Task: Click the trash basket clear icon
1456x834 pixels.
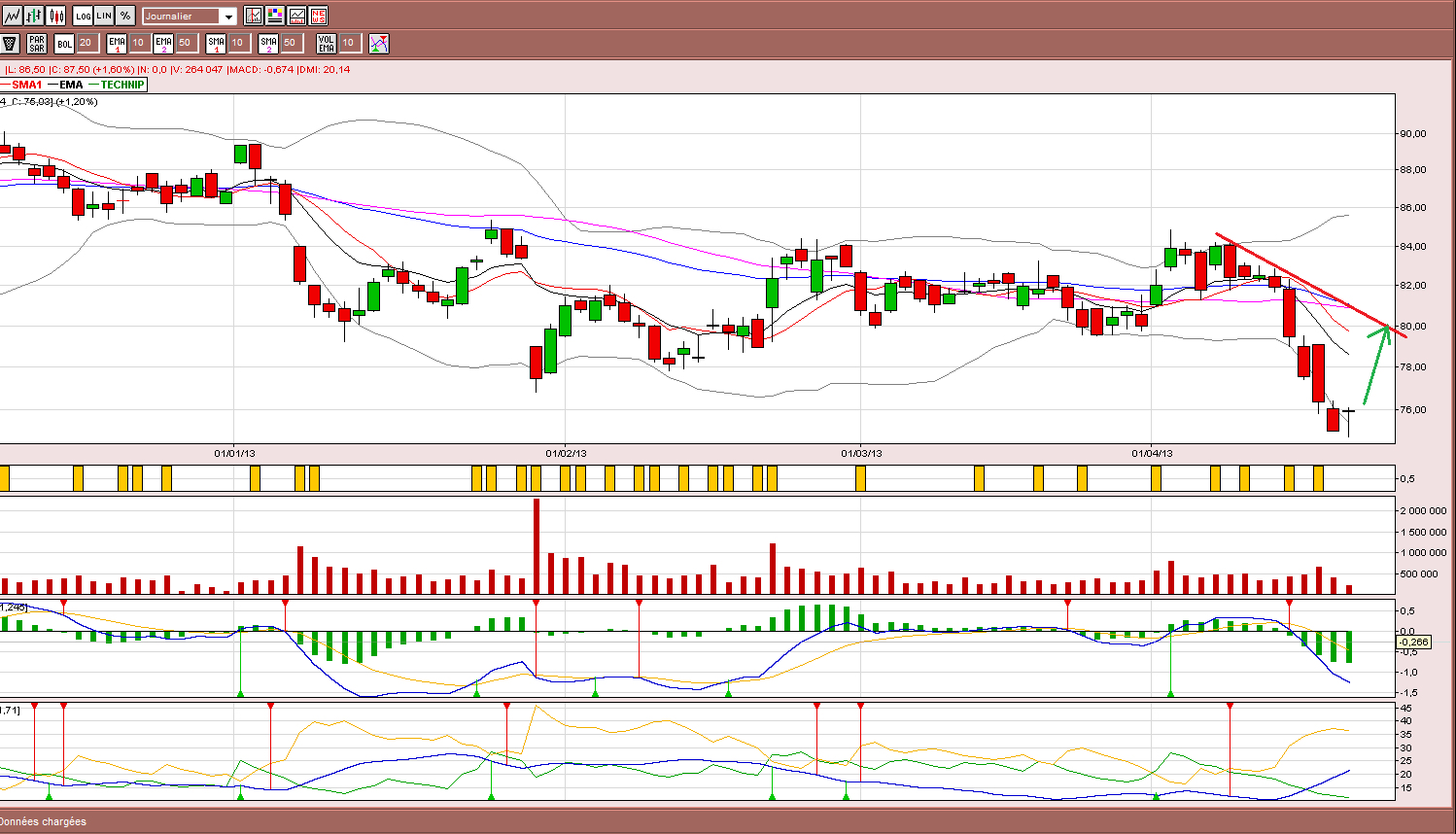Action: click(11, 44)
